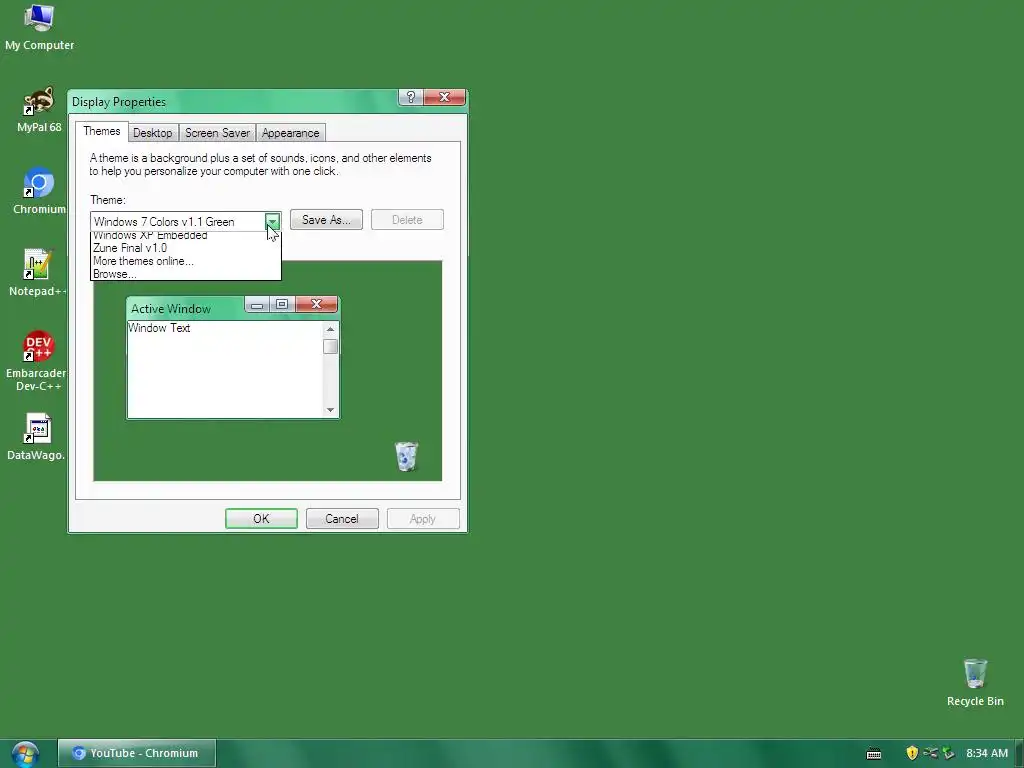The width and height of the screenshot is (1024, 768).
Task: Click the network connection tray icon
Action: (930, 753)
